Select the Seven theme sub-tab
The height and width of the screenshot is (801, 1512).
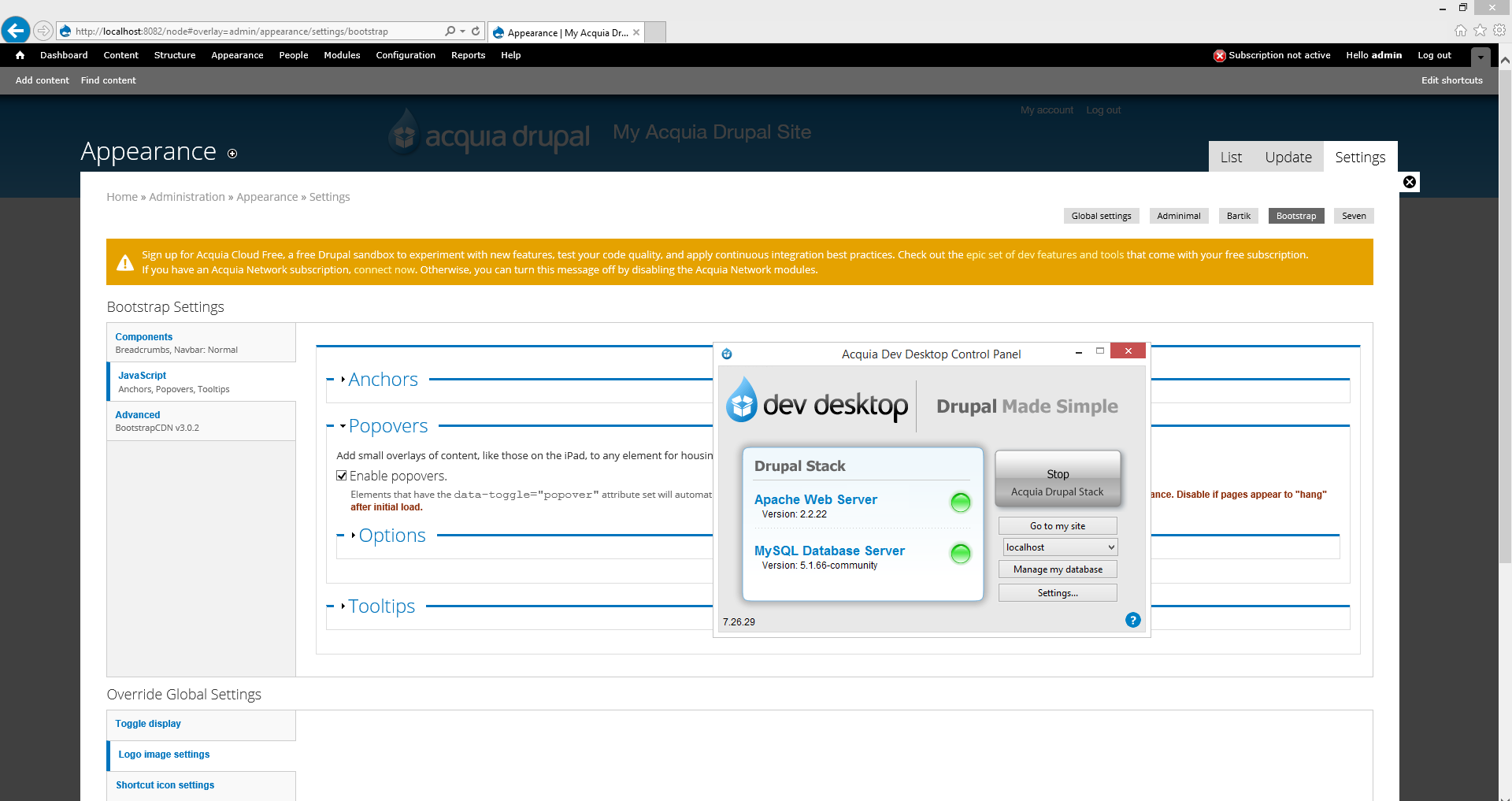(1354, 216)
